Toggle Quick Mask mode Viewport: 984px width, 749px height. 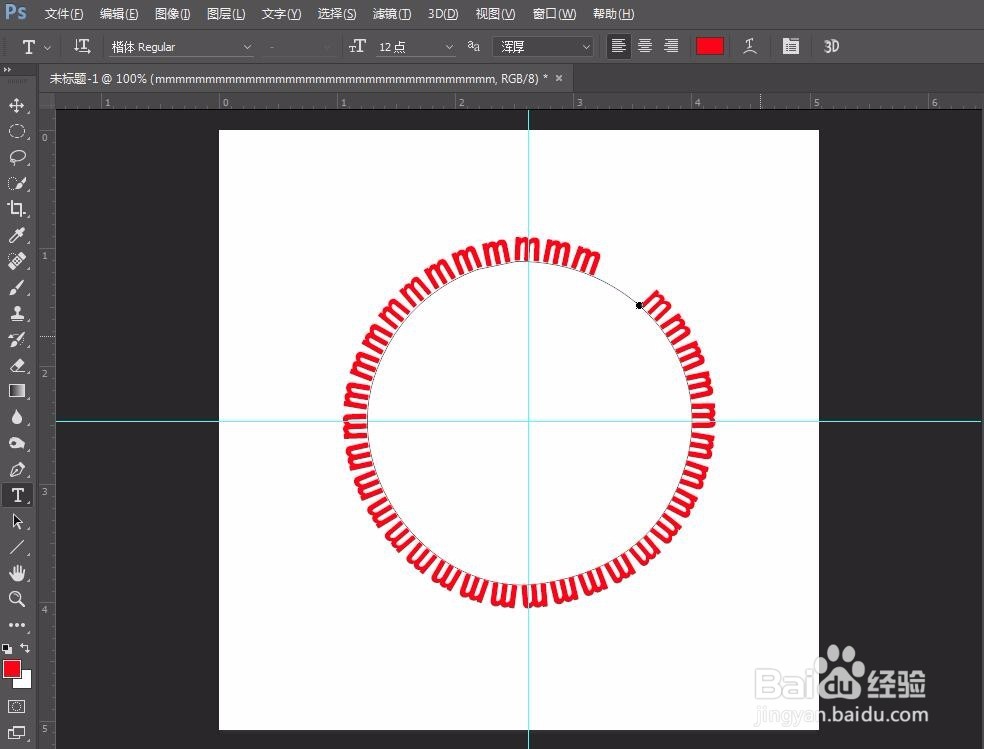click(17, 706)
